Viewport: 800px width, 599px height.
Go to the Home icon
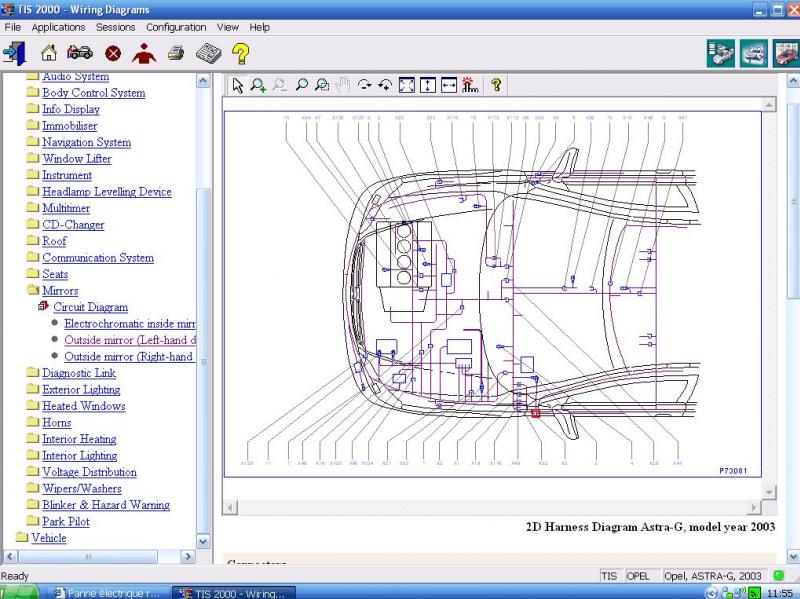point(49,53)
